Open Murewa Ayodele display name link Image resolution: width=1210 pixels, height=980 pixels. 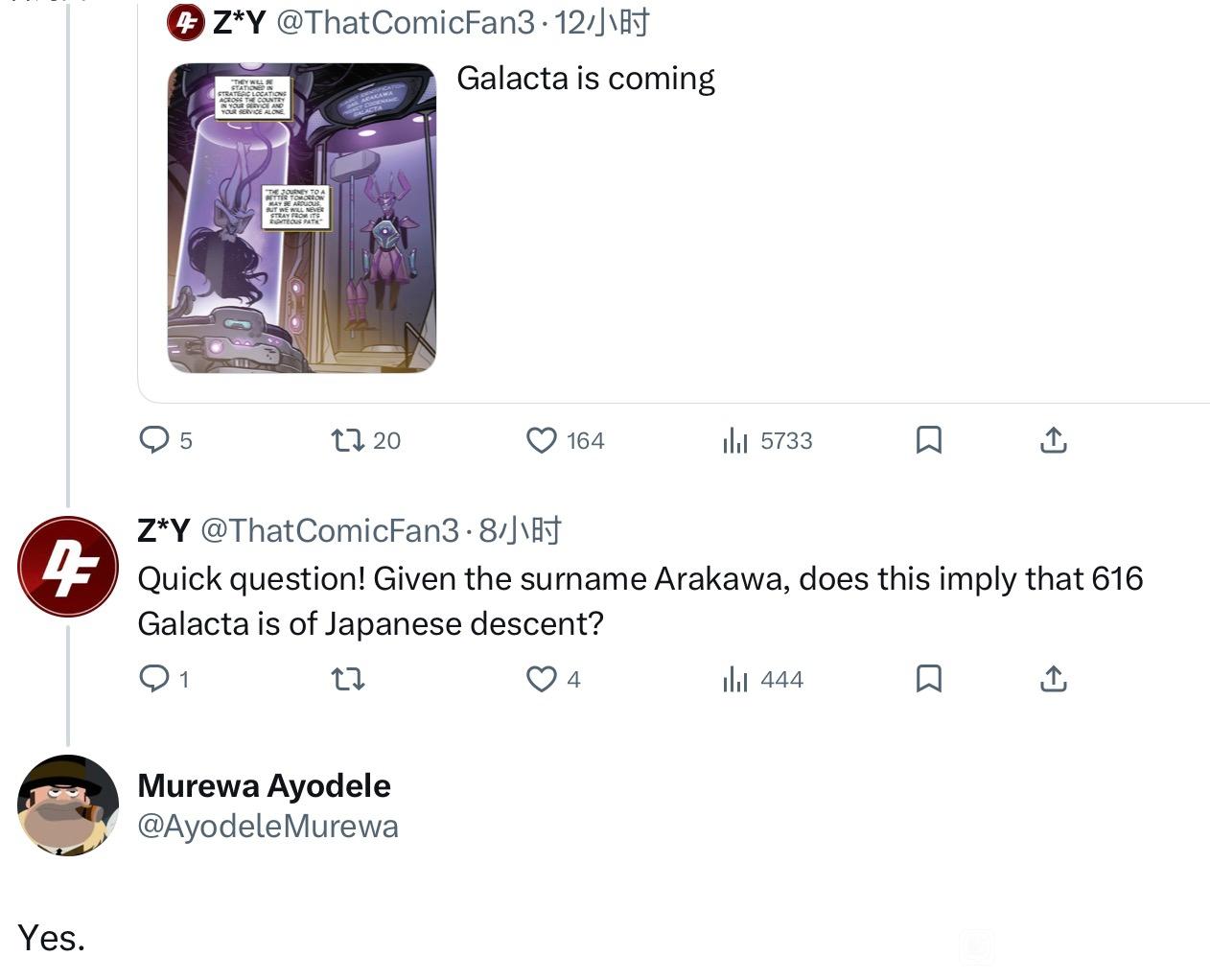pos(264,785)
